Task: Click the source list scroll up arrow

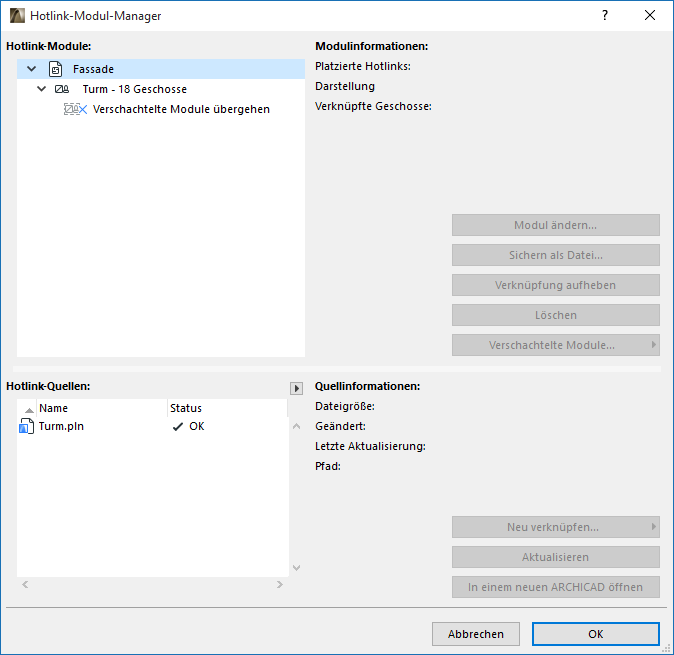Action: pyautogui.click(x=296, y=426)
